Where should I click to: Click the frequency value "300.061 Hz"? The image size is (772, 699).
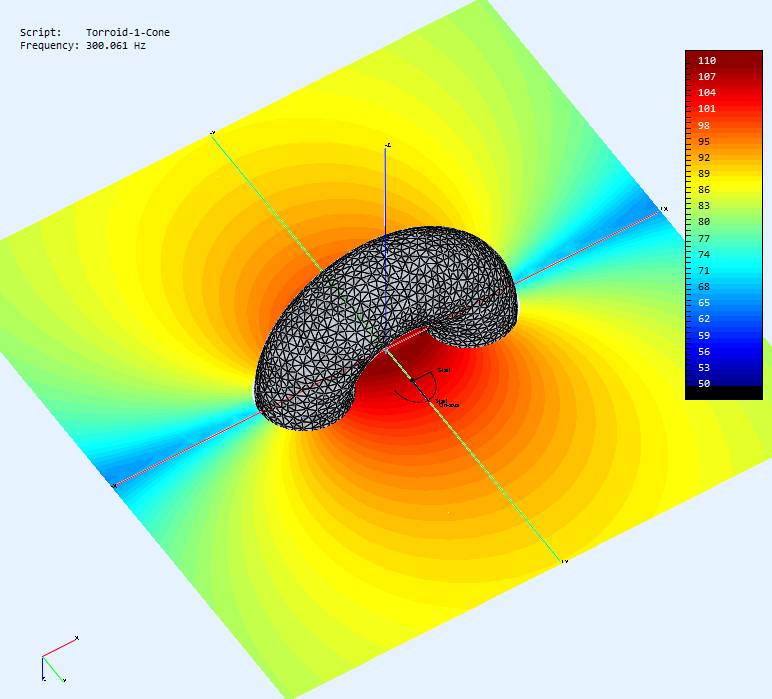click(116, 46)
